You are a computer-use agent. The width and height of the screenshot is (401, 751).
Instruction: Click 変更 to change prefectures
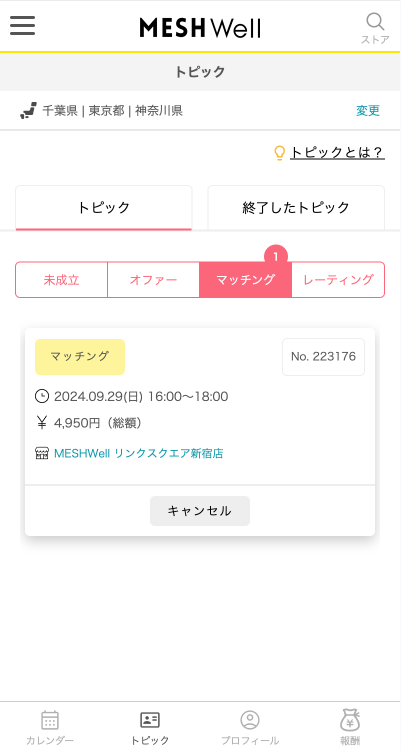368,111
